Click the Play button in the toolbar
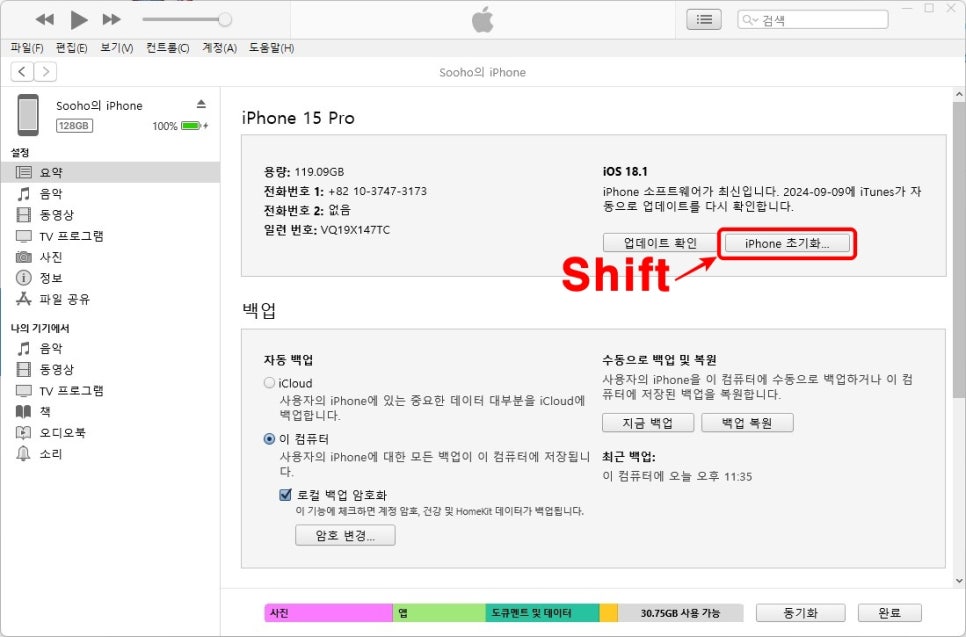This screenshot has width=966, height=637. (x=79, y=19)
